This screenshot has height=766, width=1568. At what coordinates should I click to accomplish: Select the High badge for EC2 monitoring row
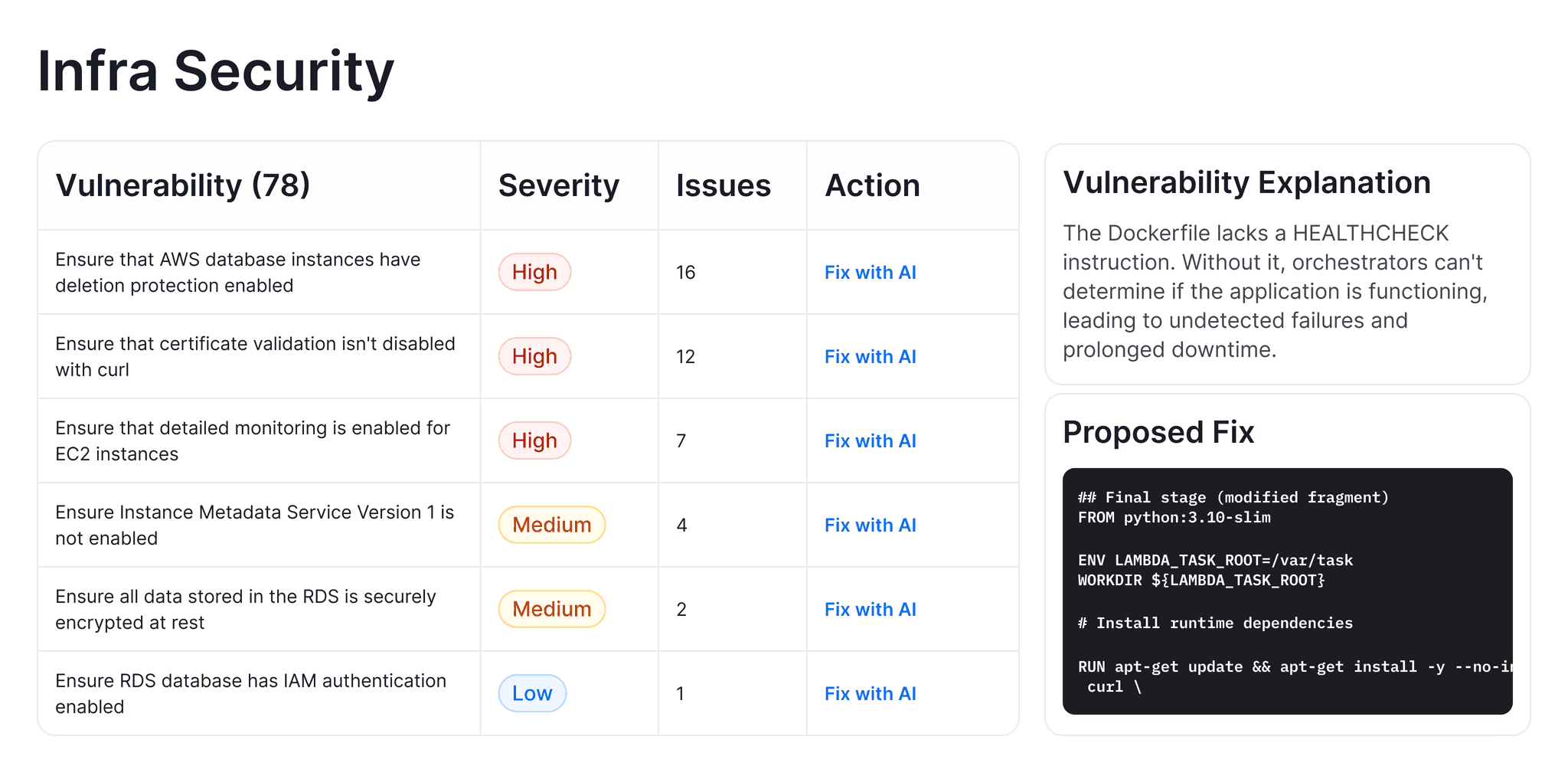click(534, 440)
